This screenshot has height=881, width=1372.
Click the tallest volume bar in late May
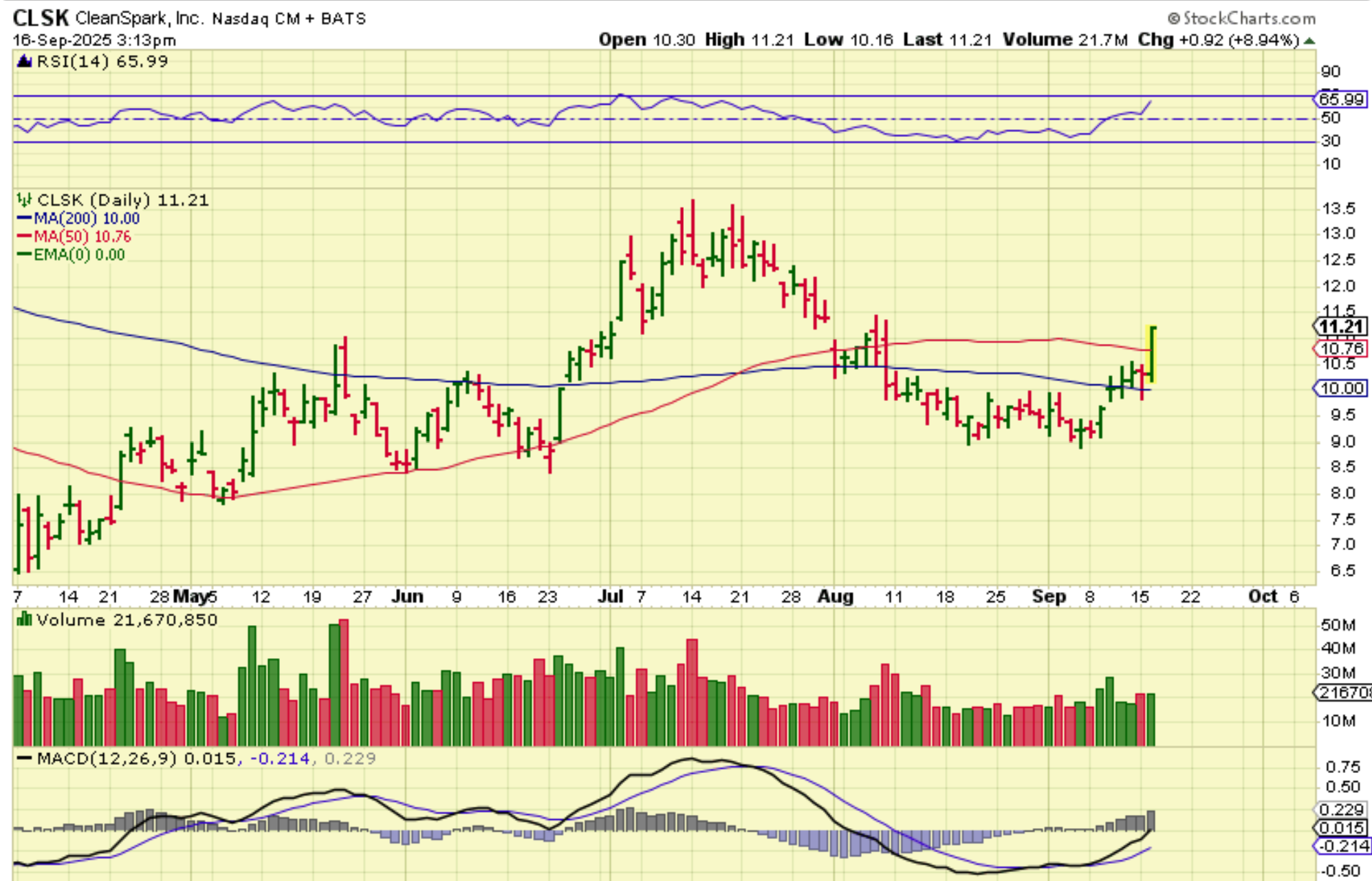(x=344, y=681)
